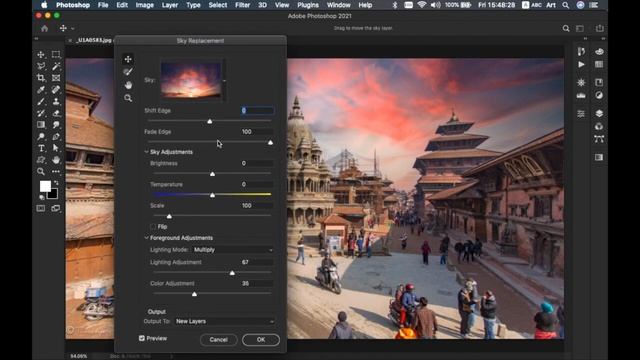The width and height of the screenshot is (640, 360).
Task: Open the Lighting Mode Multiply dropdown
Action: coord(233,250)
